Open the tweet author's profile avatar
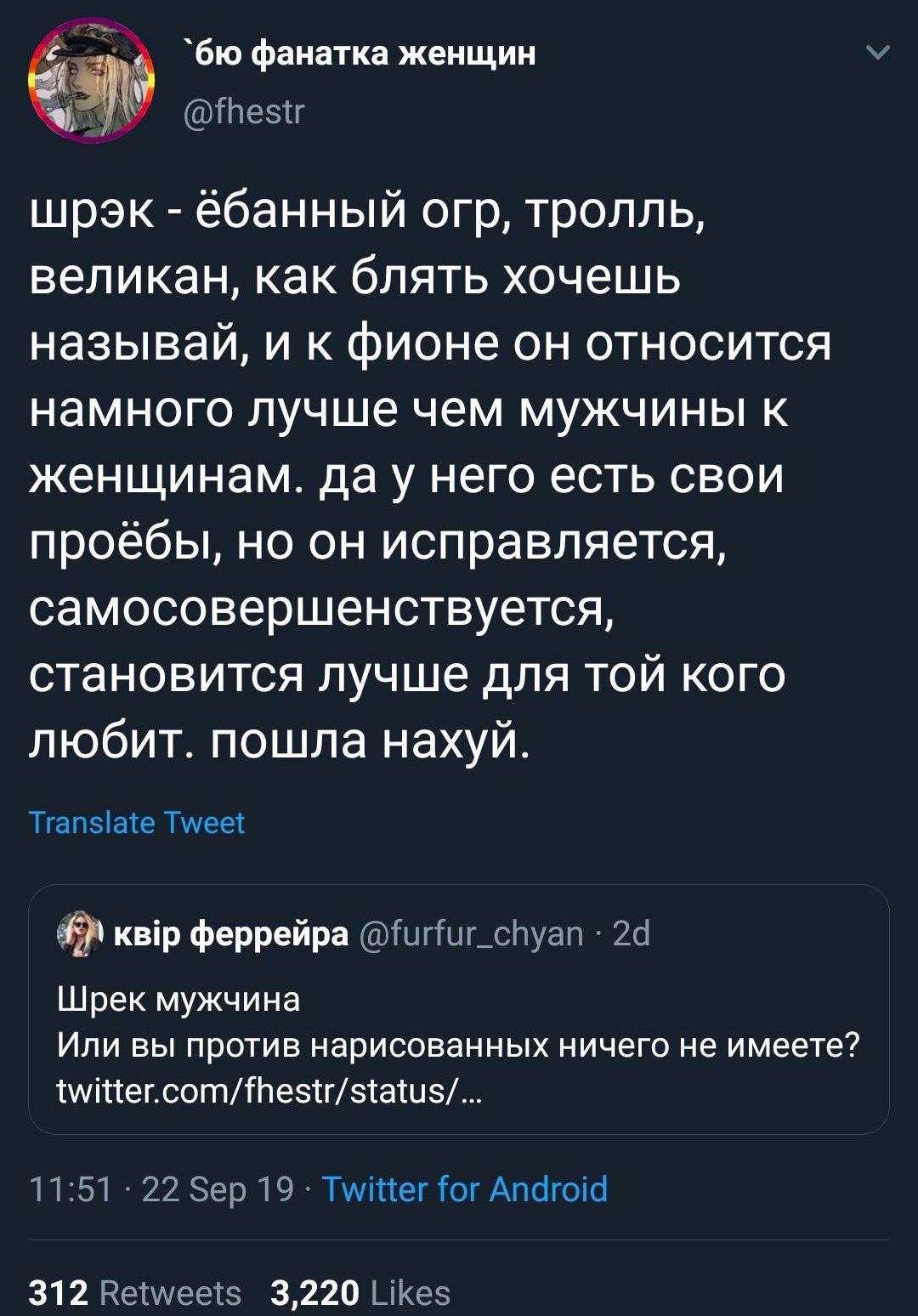Viewport: 918px width, 1316px height. coord(92,81)
